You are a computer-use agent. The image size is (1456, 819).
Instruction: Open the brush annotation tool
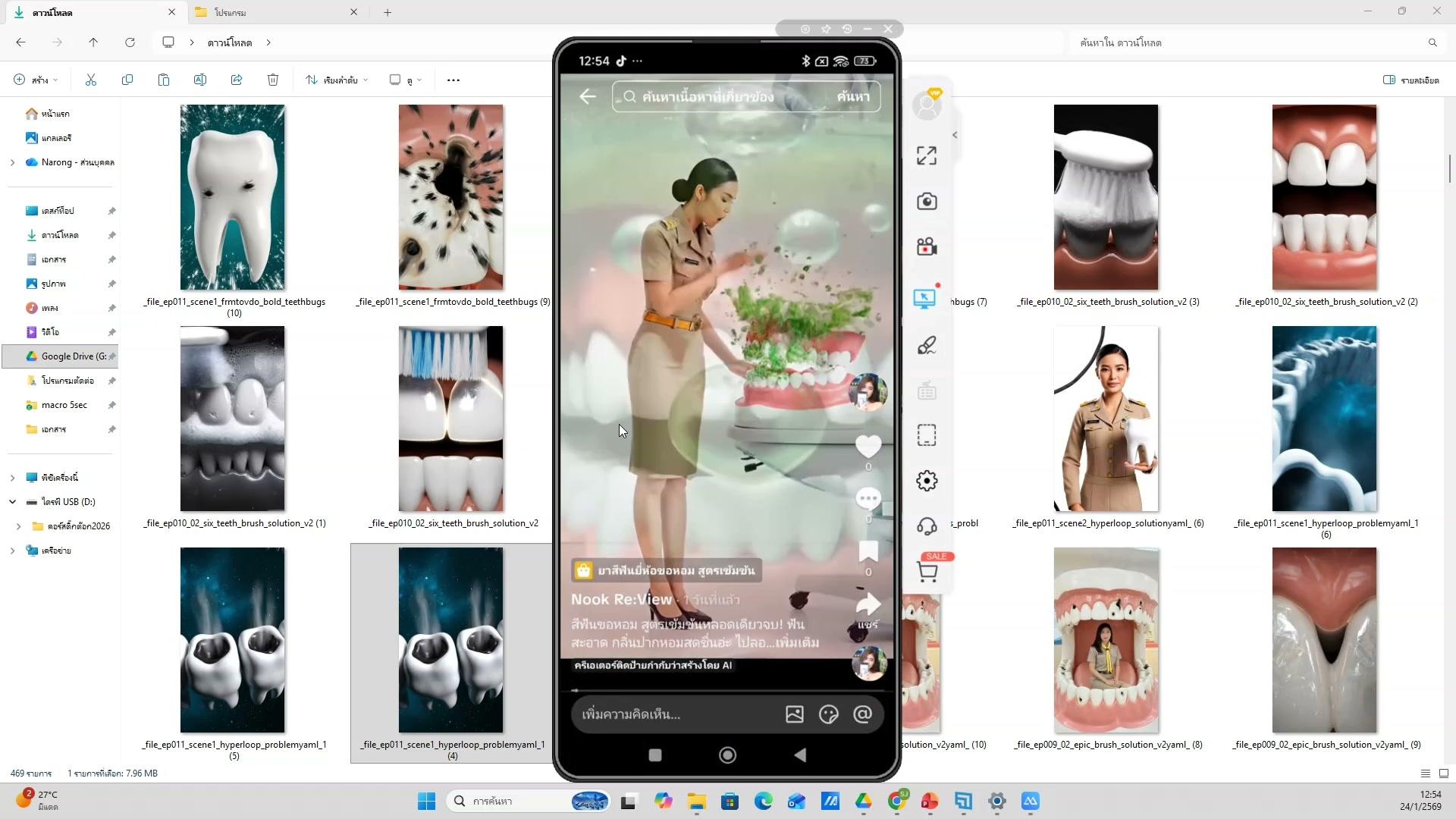[926, 346]
